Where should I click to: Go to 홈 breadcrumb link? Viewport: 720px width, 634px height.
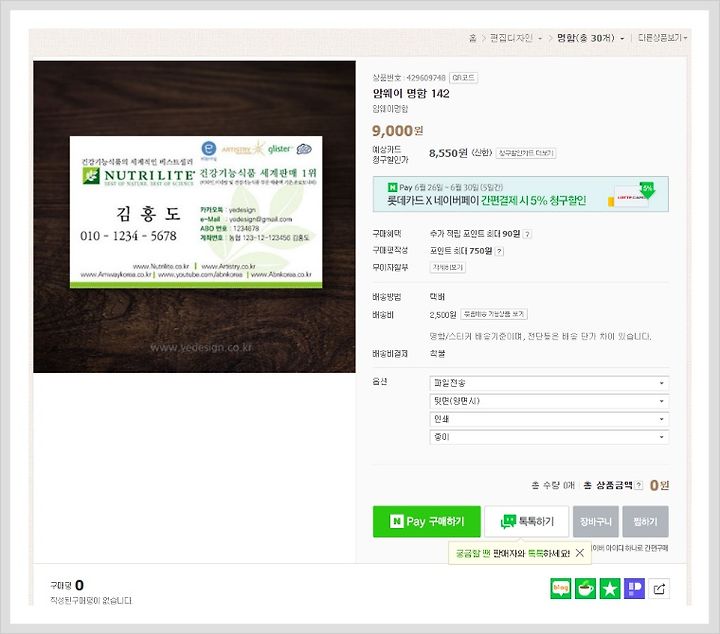472,38
